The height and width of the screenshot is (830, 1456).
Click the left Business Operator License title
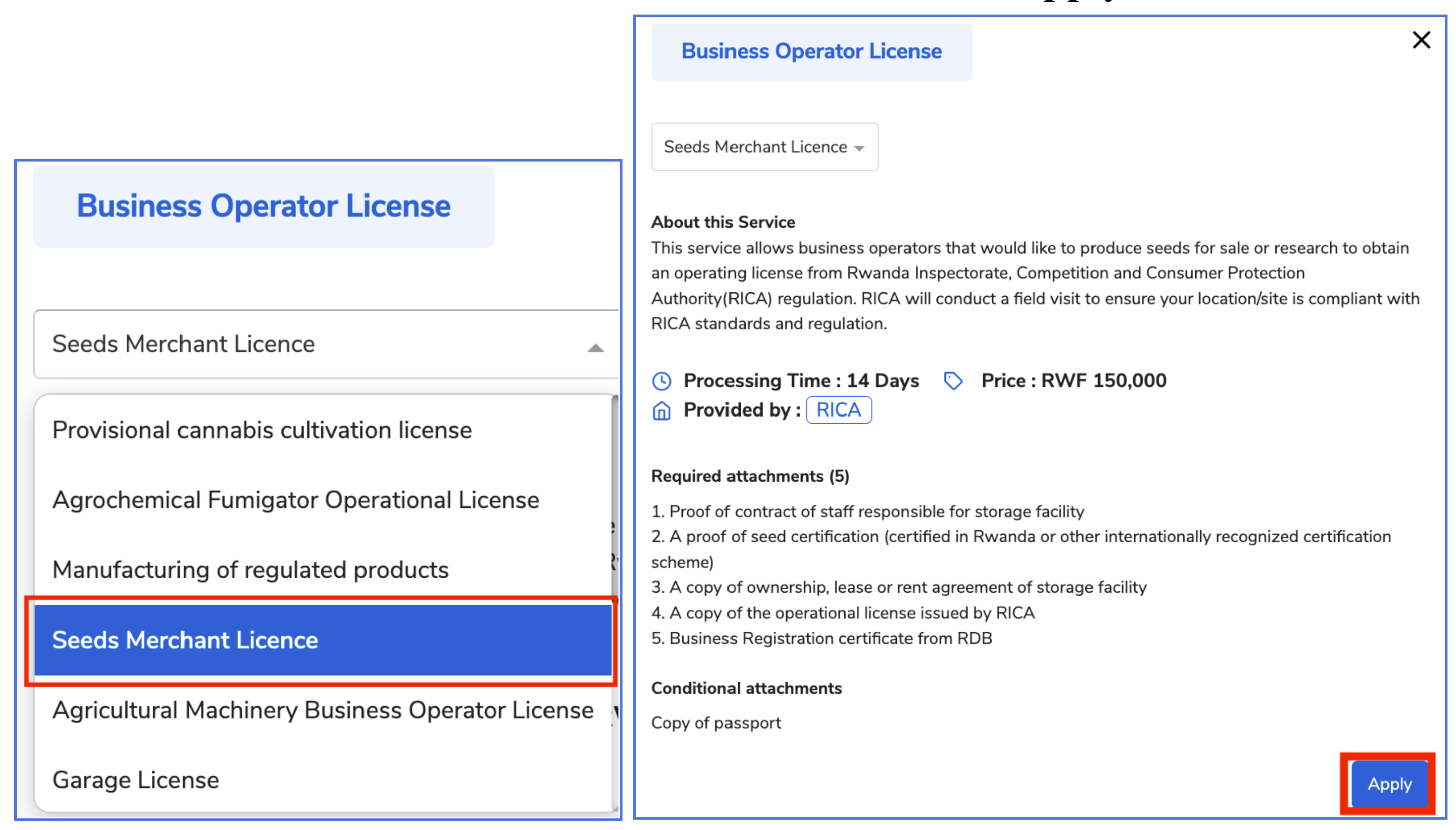click(263, 206)
